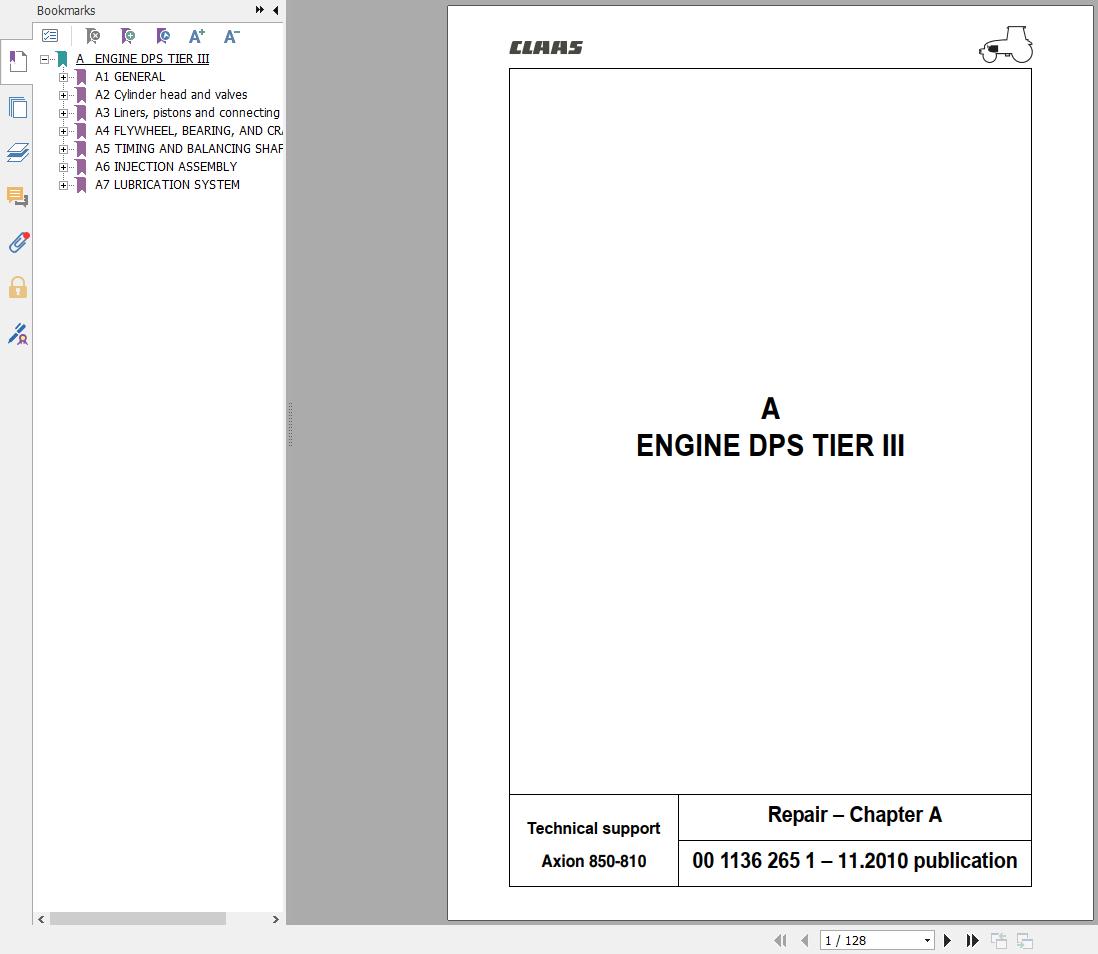Click the bookmarks panel splitter grip handle
Viewport: 1098px width, 954px height.
point(290,424)
